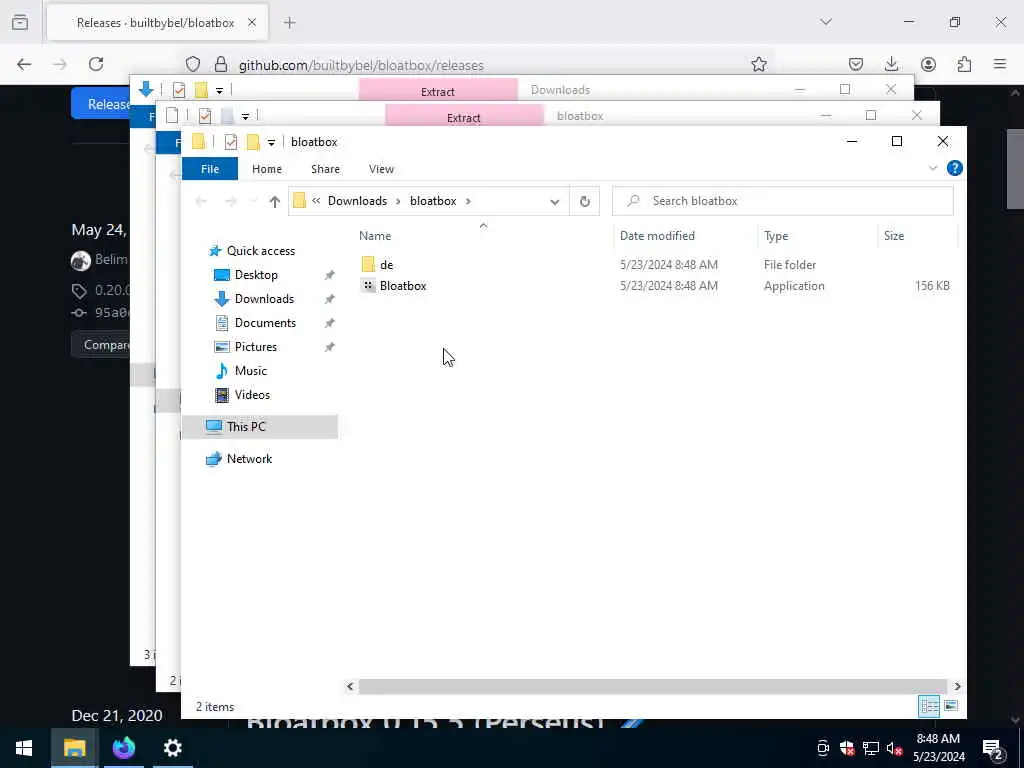Sort by Type column header
The image size is (1024, 768).
coord(776,236)
